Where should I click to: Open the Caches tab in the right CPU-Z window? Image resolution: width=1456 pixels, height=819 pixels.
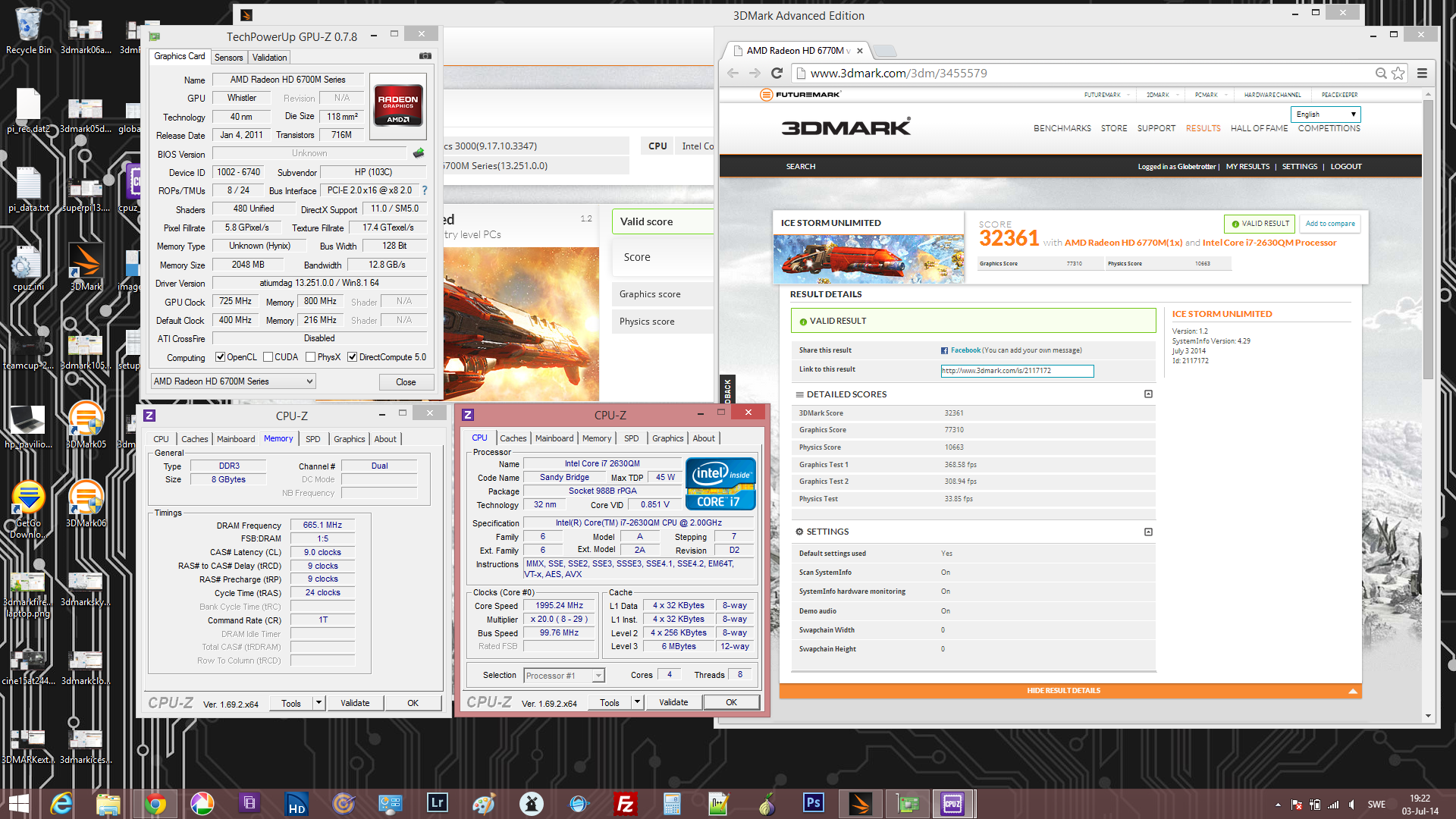click(513, 438)
